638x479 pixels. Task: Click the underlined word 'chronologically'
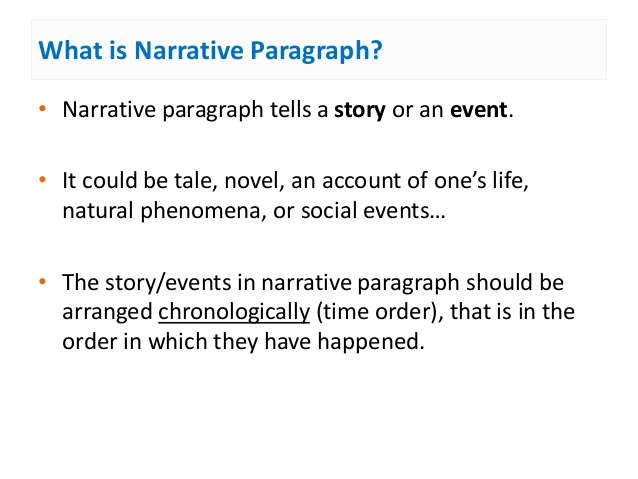click(233, 311)
